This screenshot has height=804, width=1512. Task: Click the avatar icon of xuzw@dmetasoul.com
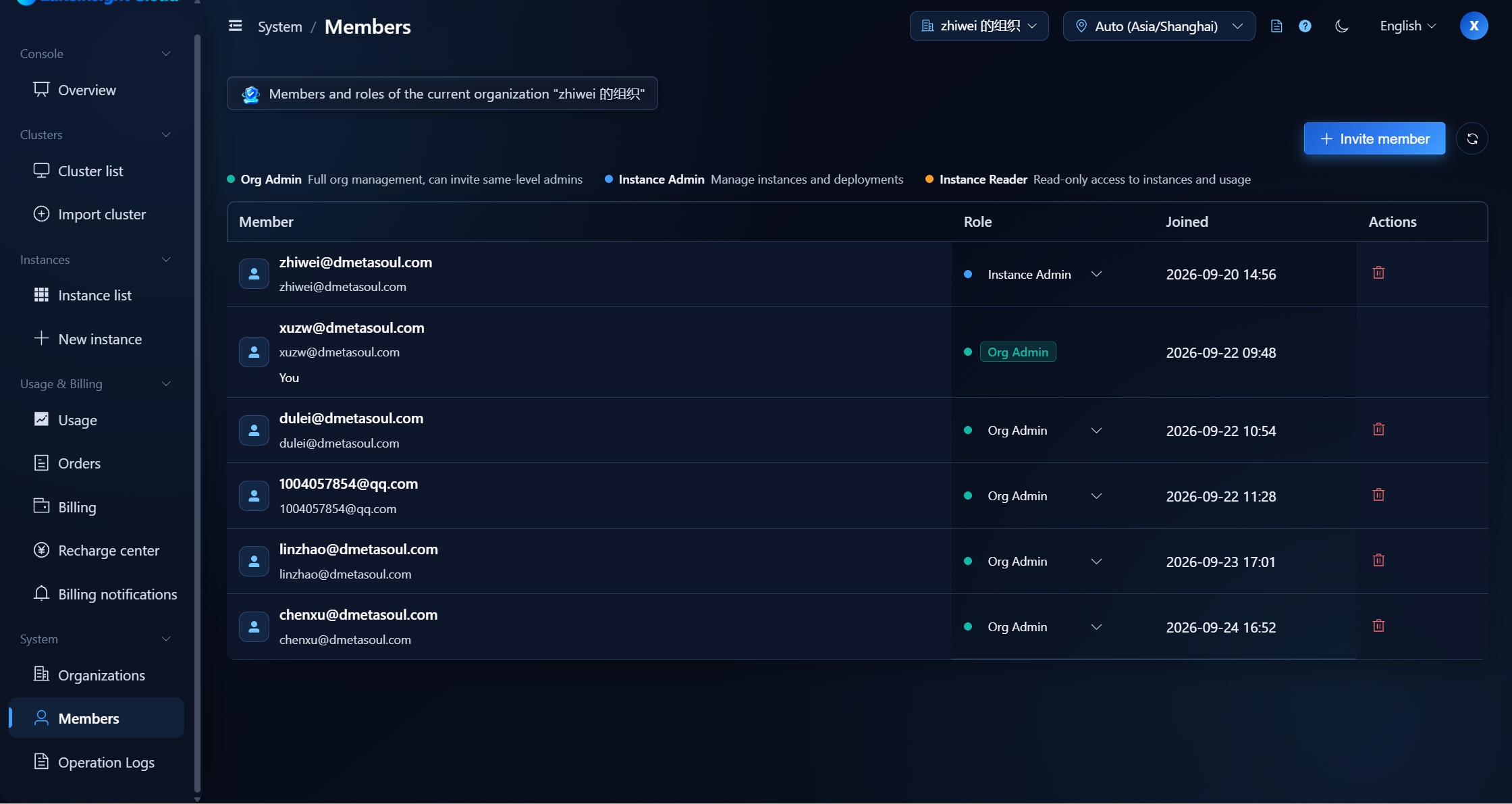254,352
